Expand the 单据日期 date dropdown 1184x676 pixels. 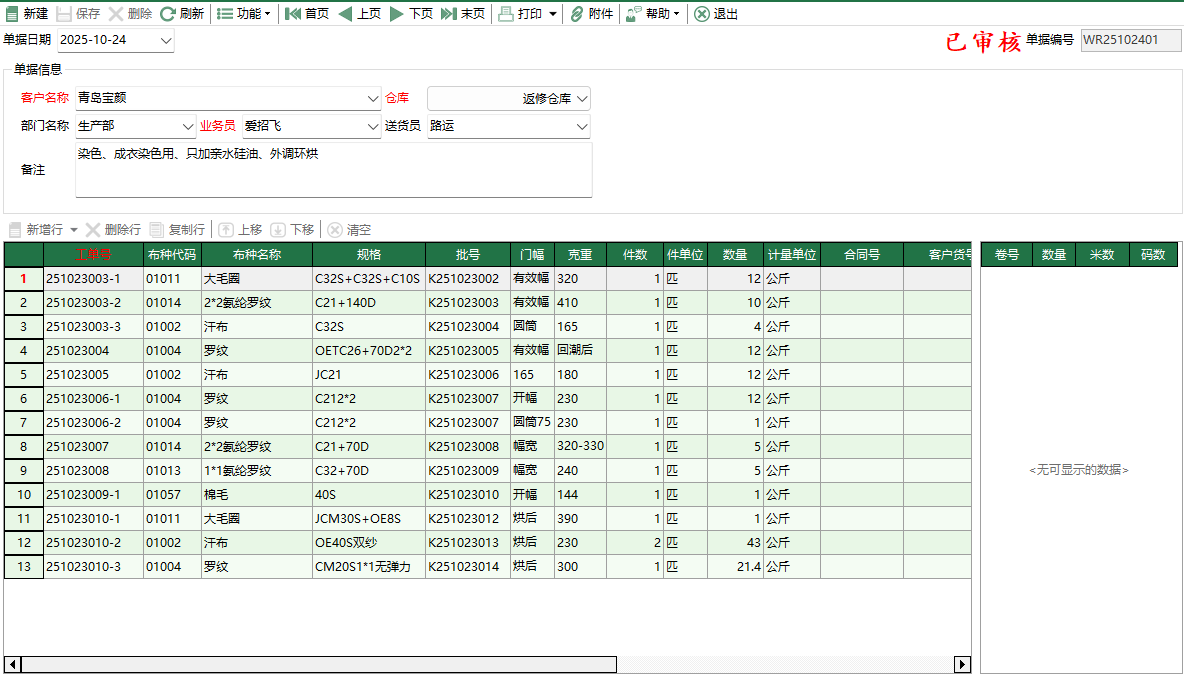[166, 41]
